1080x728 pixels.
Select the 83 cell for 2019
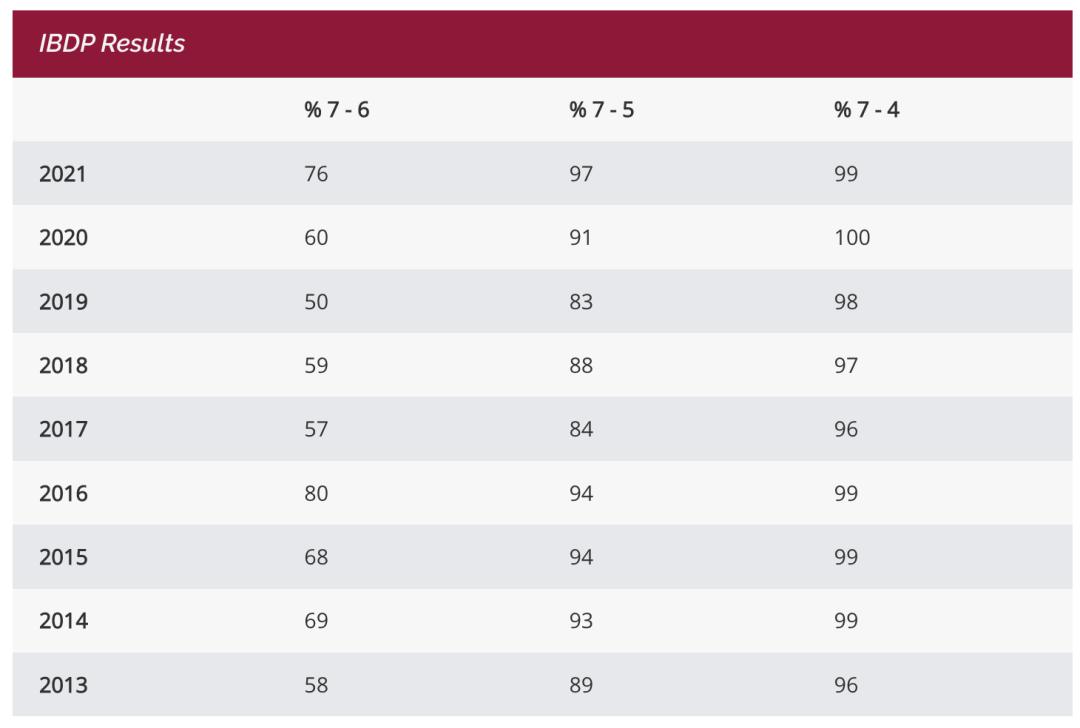pos(581,302)
